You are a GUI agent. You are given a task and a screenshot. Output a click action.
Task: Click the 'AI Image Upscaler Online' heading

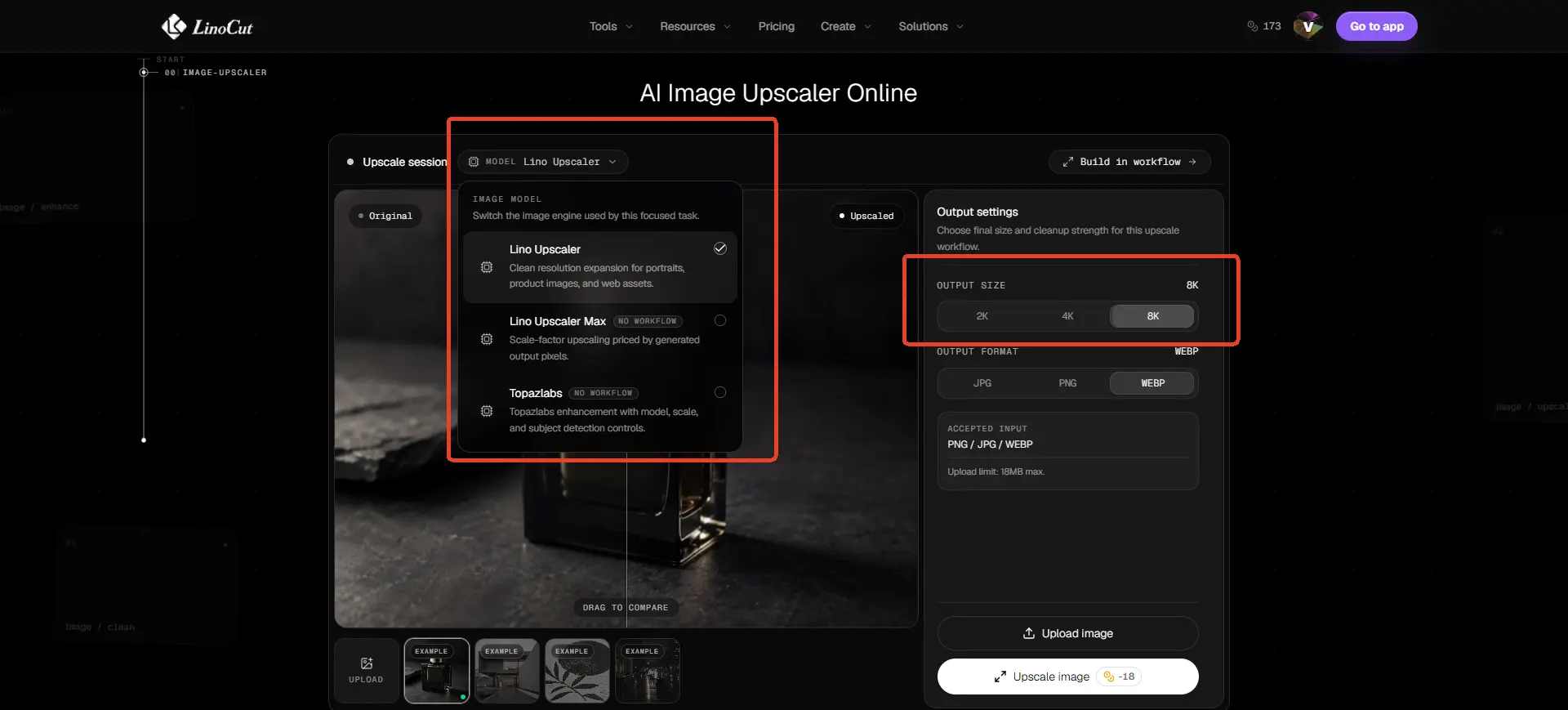(778, 93)
